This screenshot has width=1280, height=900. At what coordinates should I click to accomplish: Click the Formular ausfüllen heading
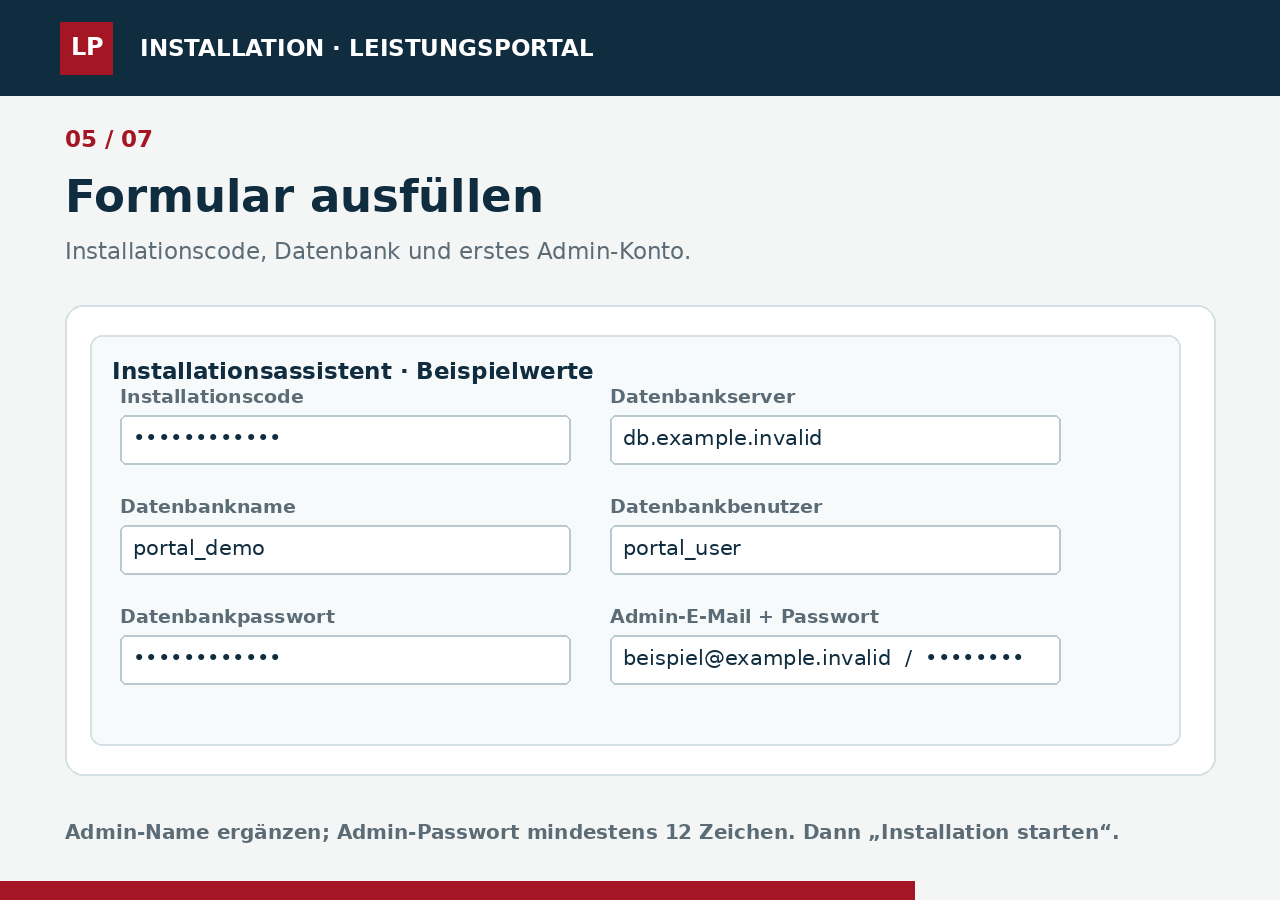click(304, 197)
